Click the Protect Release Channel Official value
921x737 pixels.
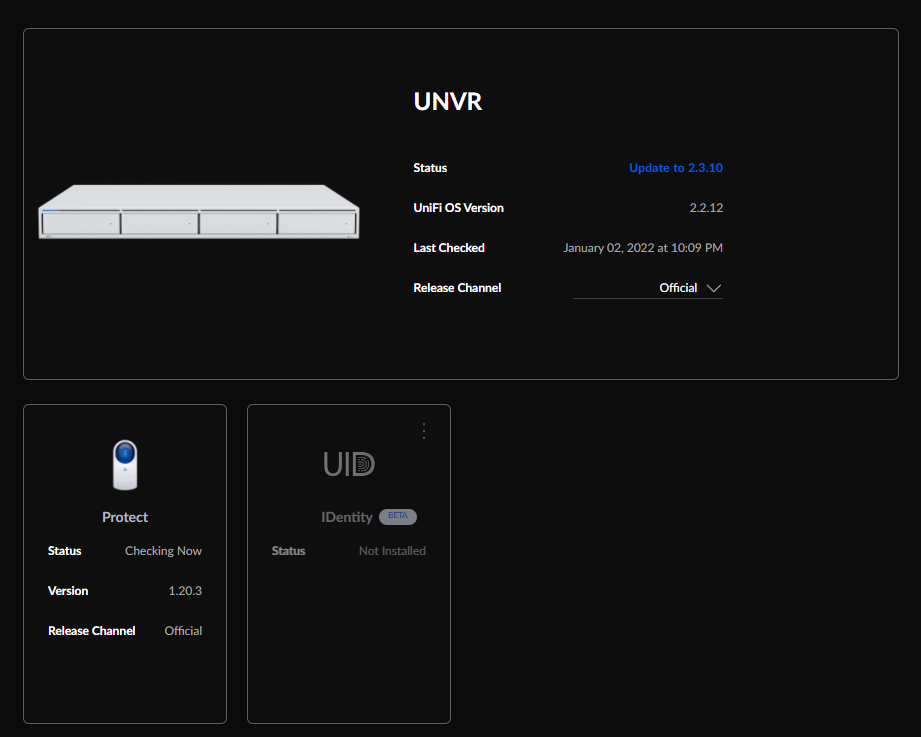point(183,631)
